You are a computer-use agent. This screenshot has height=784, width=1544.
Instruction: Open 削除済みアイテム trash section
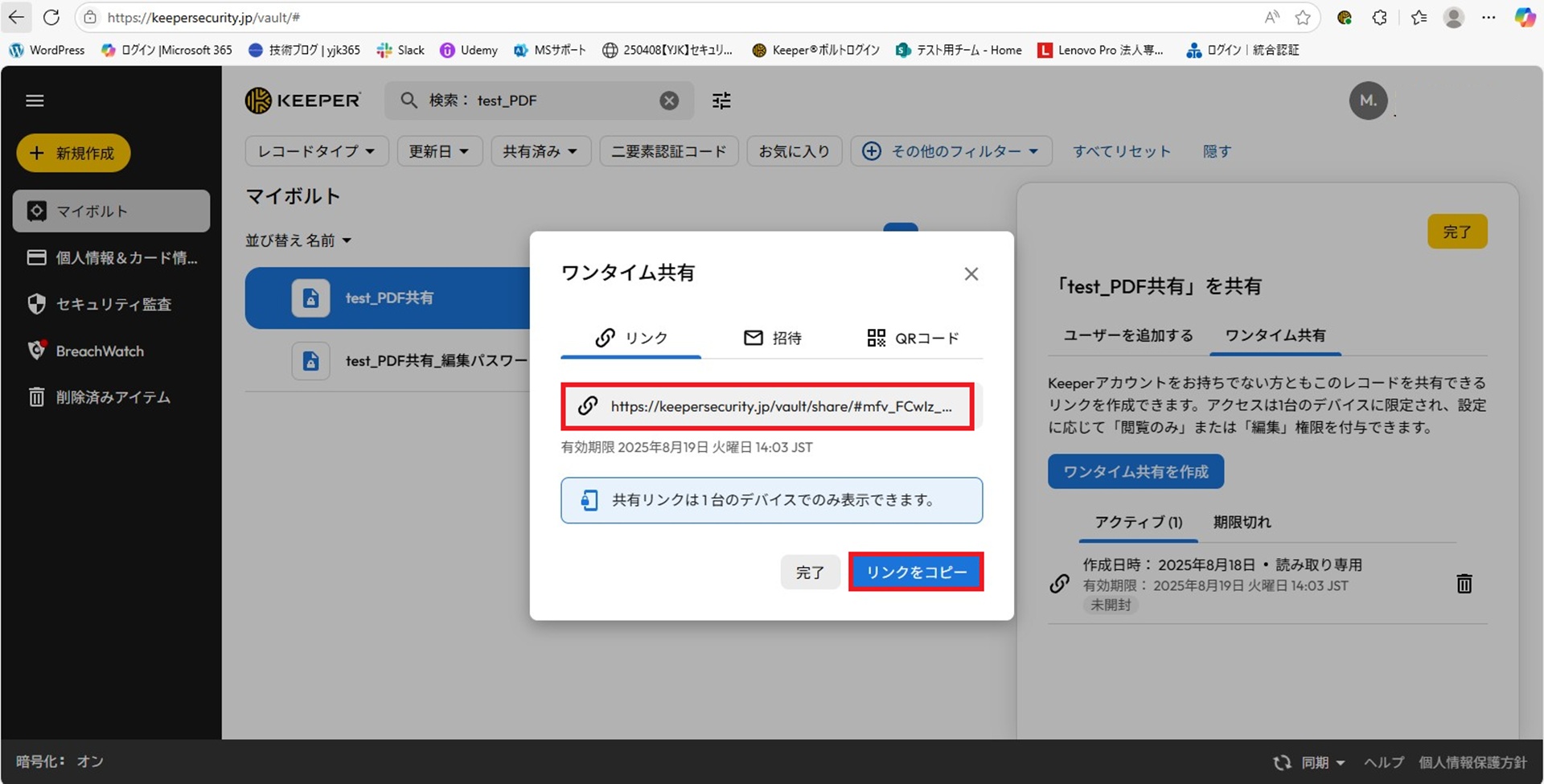[x=113, y=397]
